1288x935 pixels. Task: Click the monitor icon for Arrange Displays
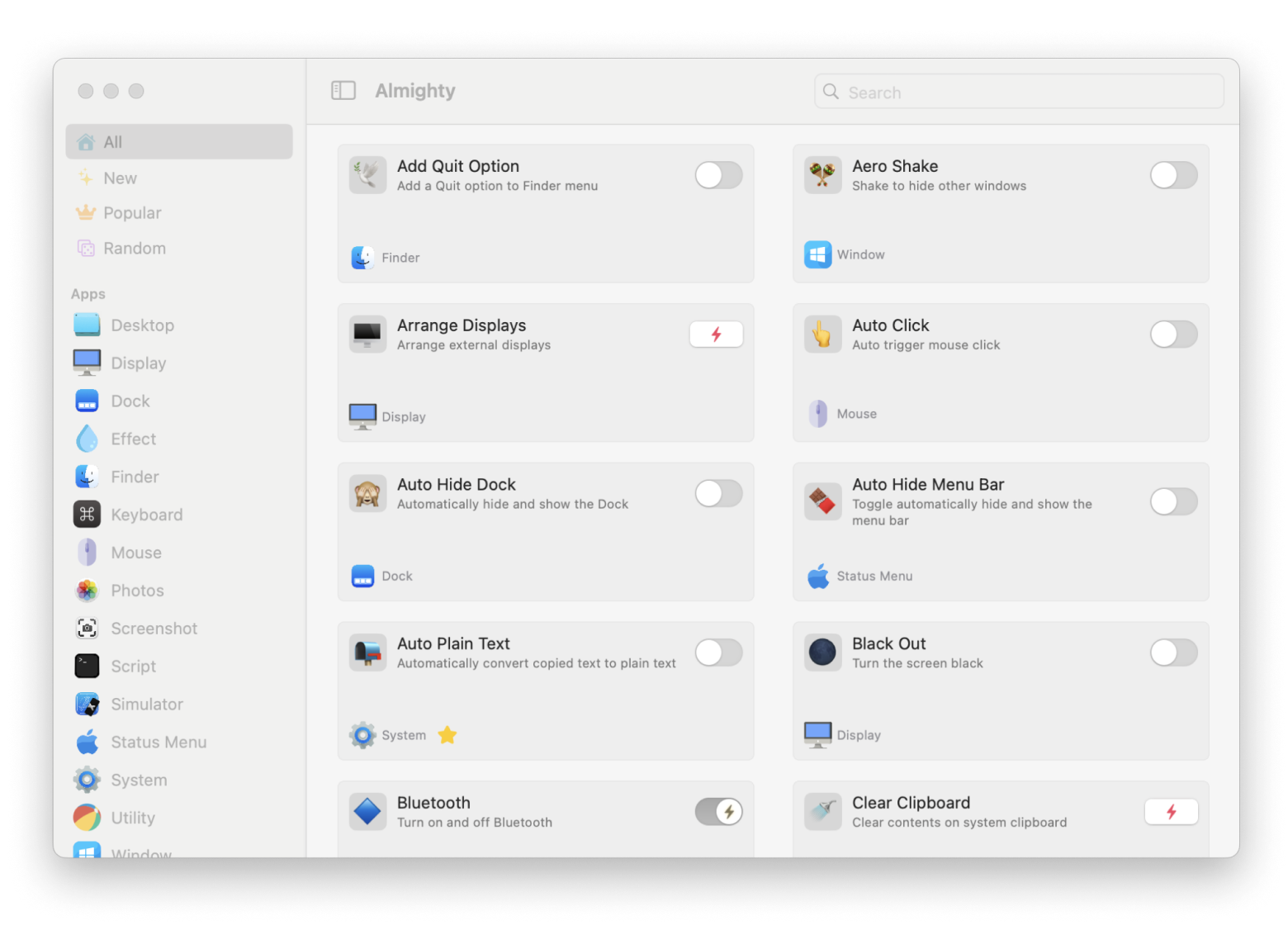(367, 335)
